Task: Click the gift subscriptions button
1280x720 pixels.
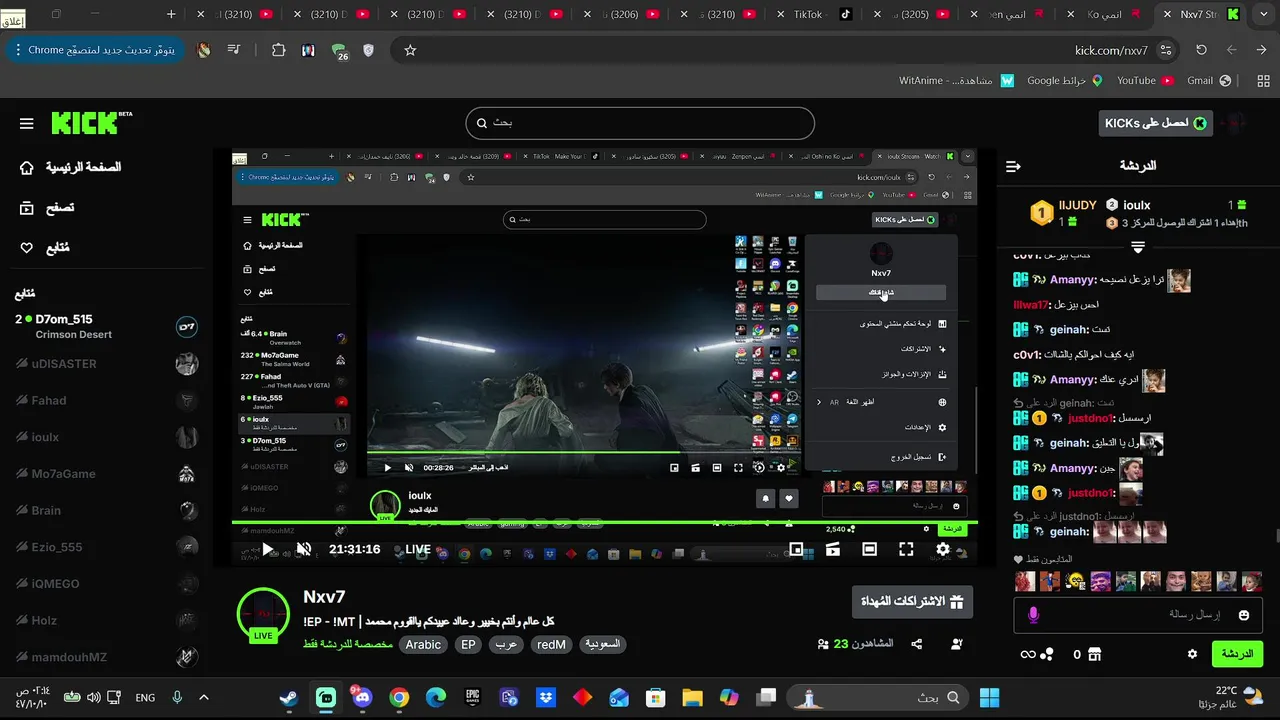Action: coord(911,602)
